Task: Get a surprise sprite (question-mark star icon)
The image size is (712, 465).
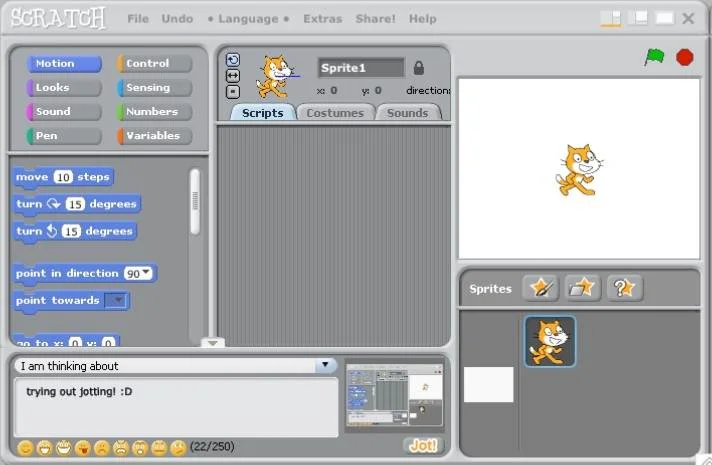Action: [x=625, y=288]
